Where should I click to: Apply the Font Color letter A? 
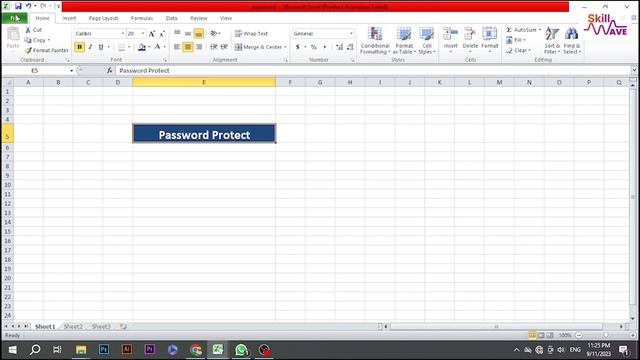[157, 47]
